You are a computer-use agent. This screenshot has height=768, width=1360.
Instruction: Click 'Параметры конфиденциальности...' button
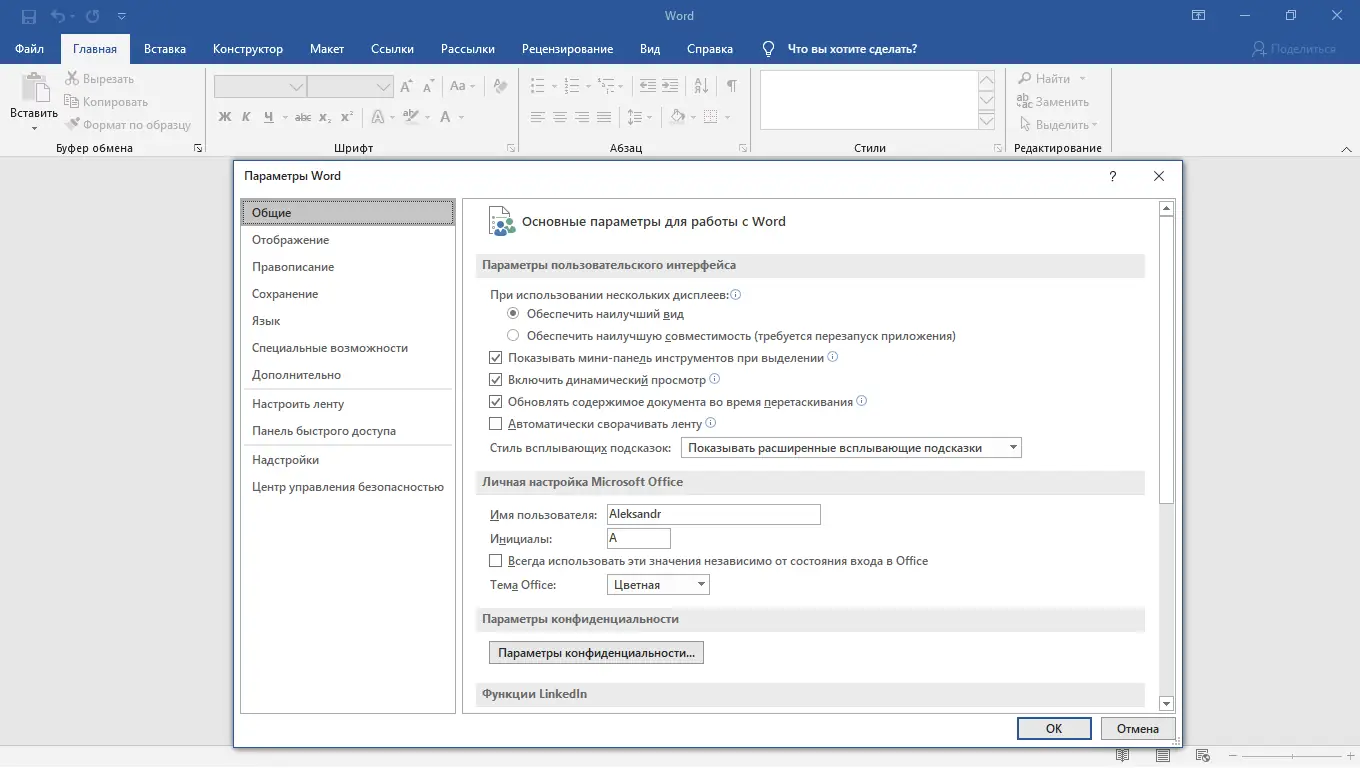pyautogui.click(x=597, y=653)
